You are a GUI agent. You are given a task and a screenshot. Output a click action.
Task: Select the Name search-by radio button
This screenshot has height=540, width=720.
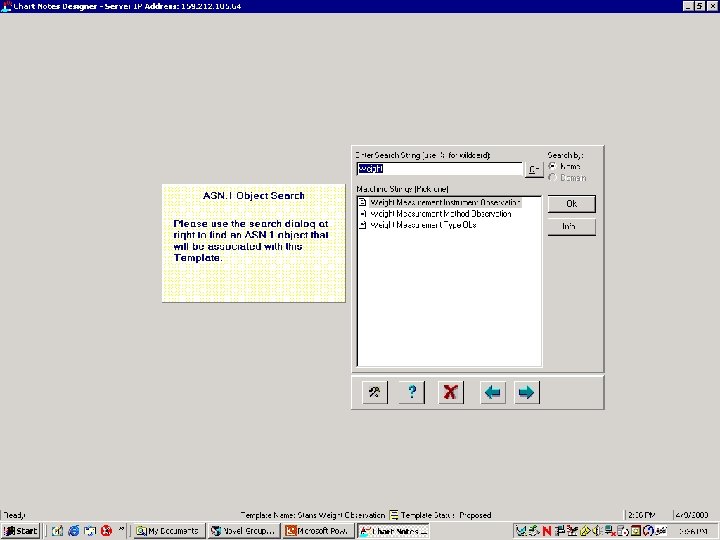(x=552, y=166)
